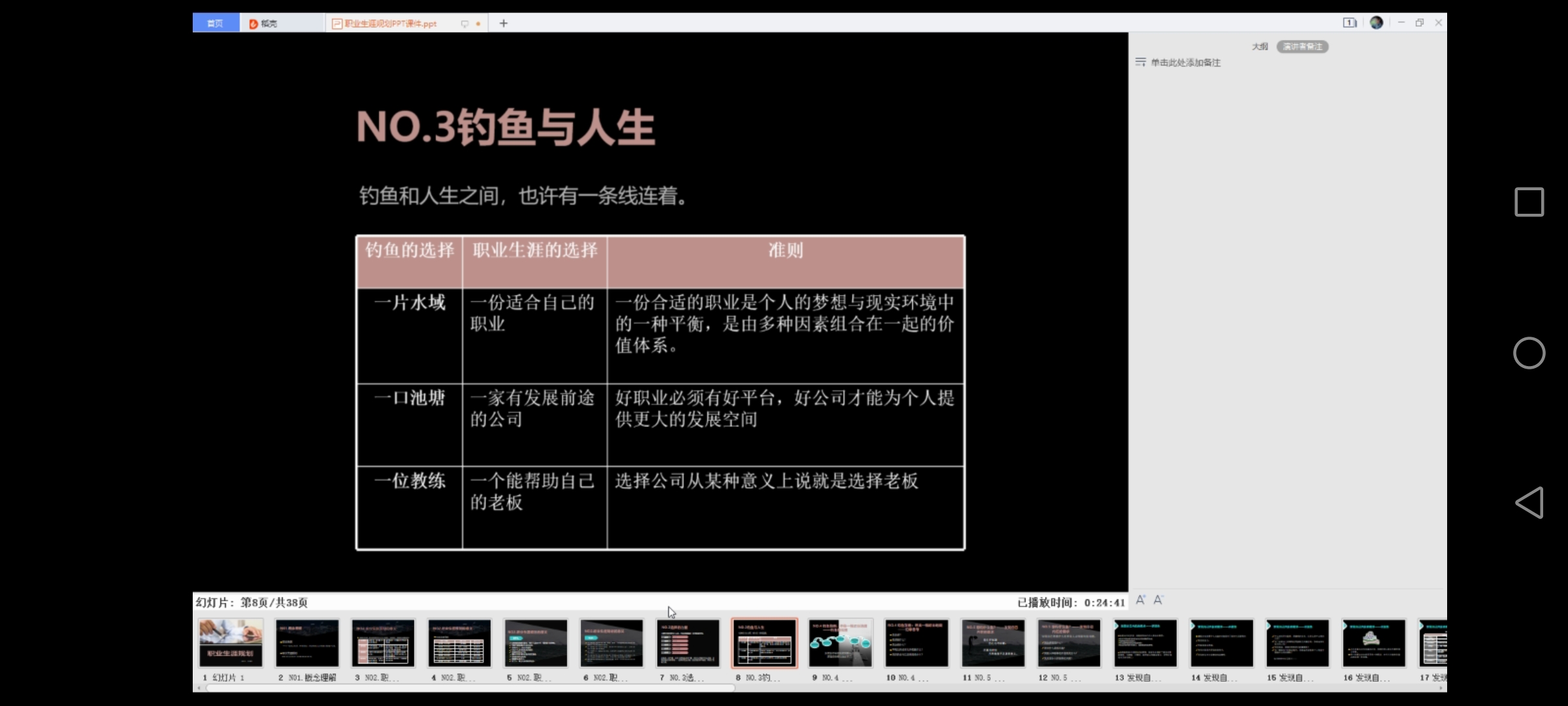Screen dimensions: 1568x706
Task: Click the 首页 home tab
Action: [x=215, y=23]
